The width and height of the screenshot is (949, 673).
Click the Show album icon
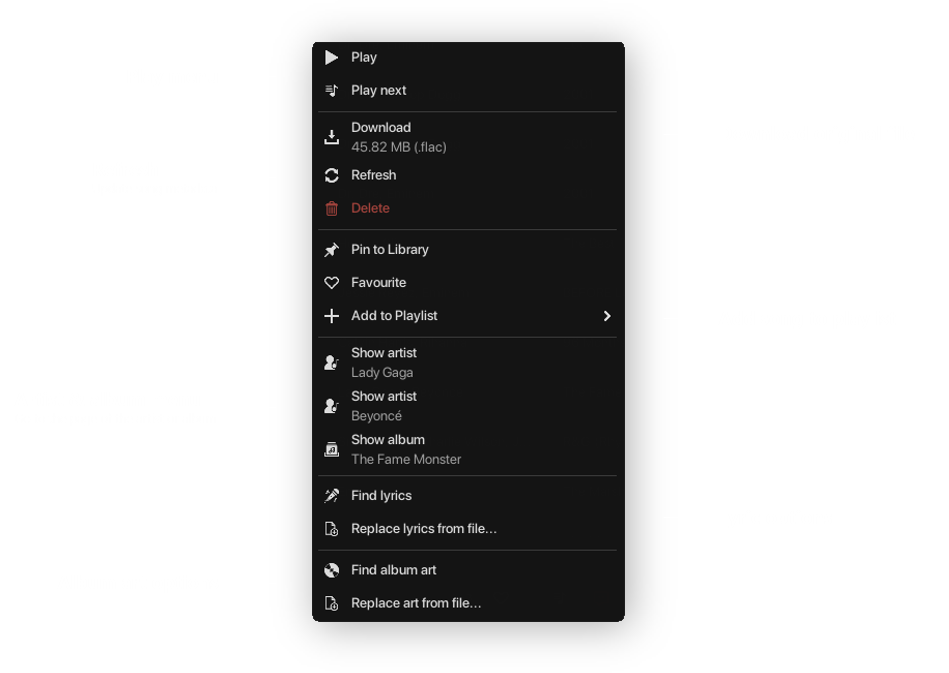click(x=332, y=450)
